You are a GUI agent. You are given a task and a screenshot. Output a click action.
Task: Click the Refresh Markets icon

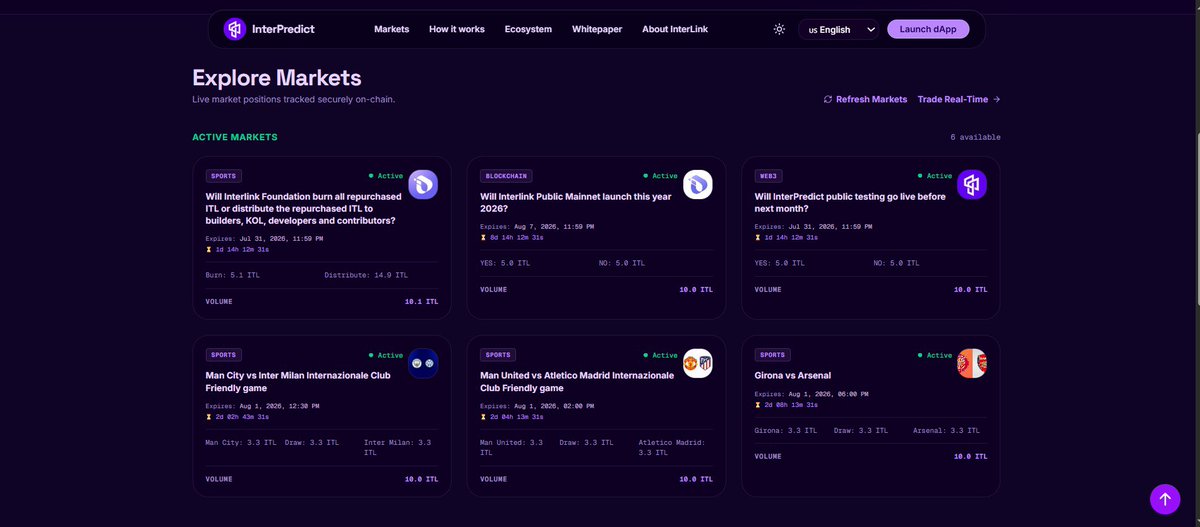coord(828,99)
